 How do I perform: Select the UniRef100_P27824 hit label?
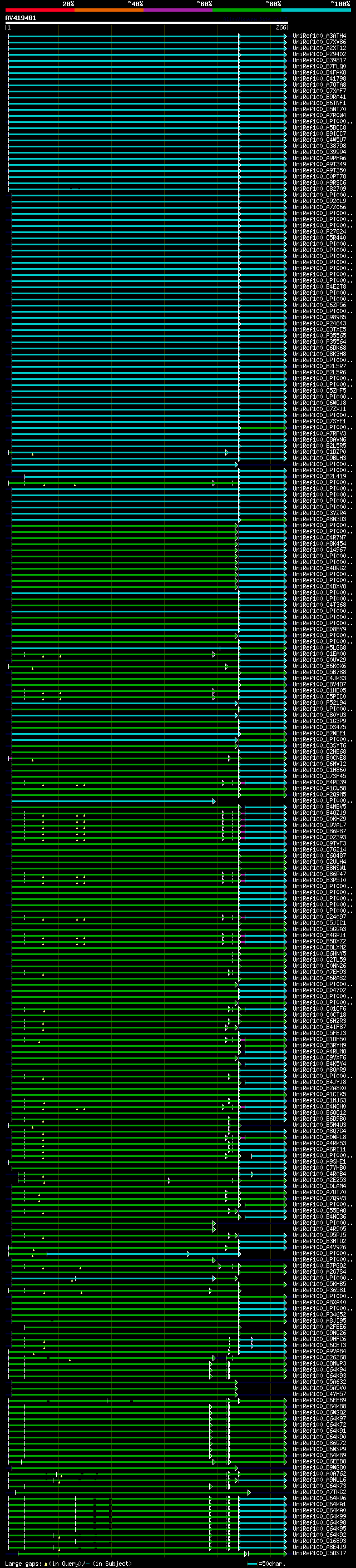[x=319, y=231]
